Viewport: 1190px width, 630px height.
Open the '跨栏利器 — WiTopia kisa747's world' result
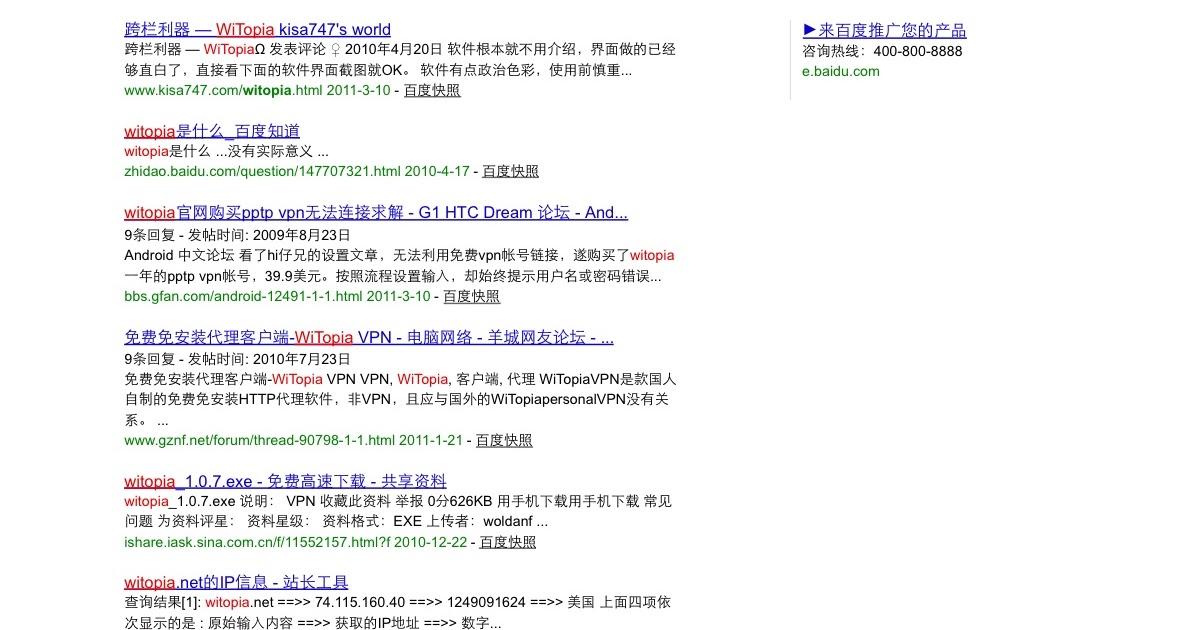click(257, 30)
